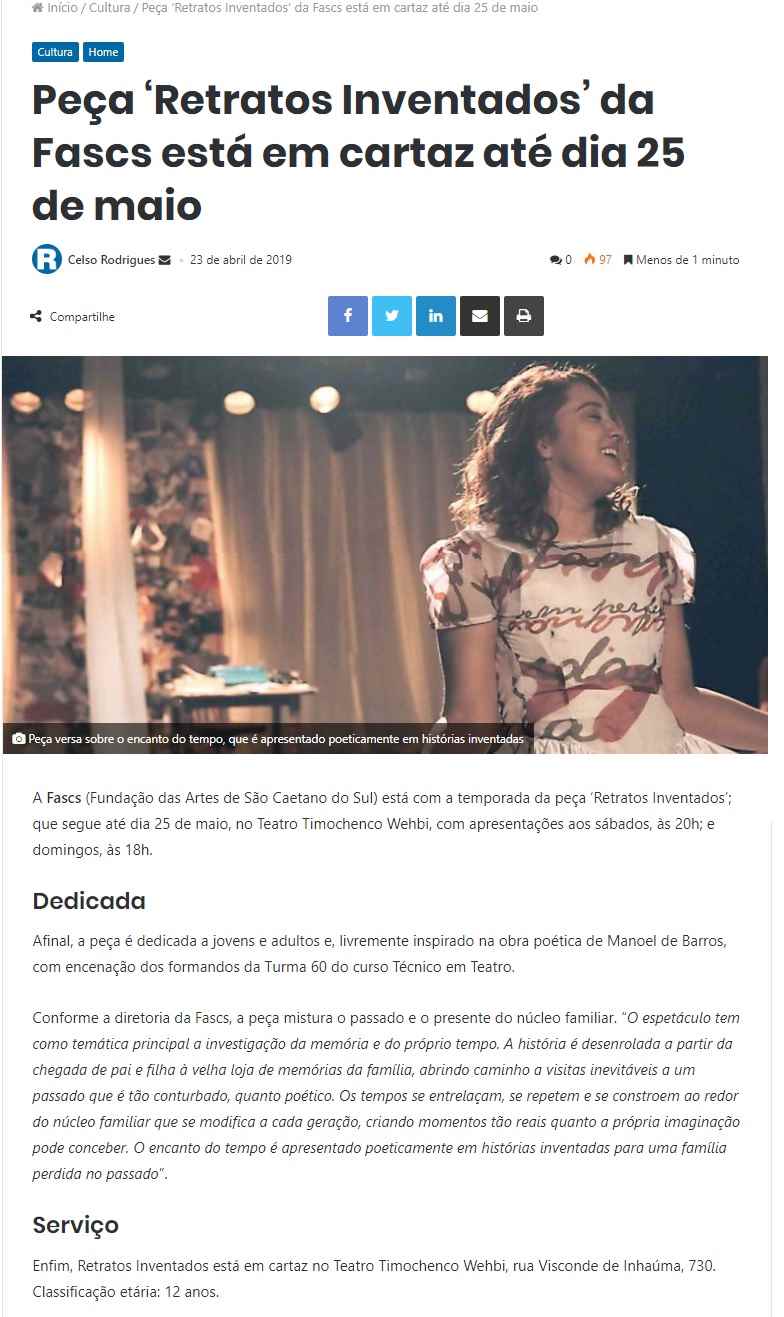
Task: Share the article on LinkedIn
Action: point(436,316)
